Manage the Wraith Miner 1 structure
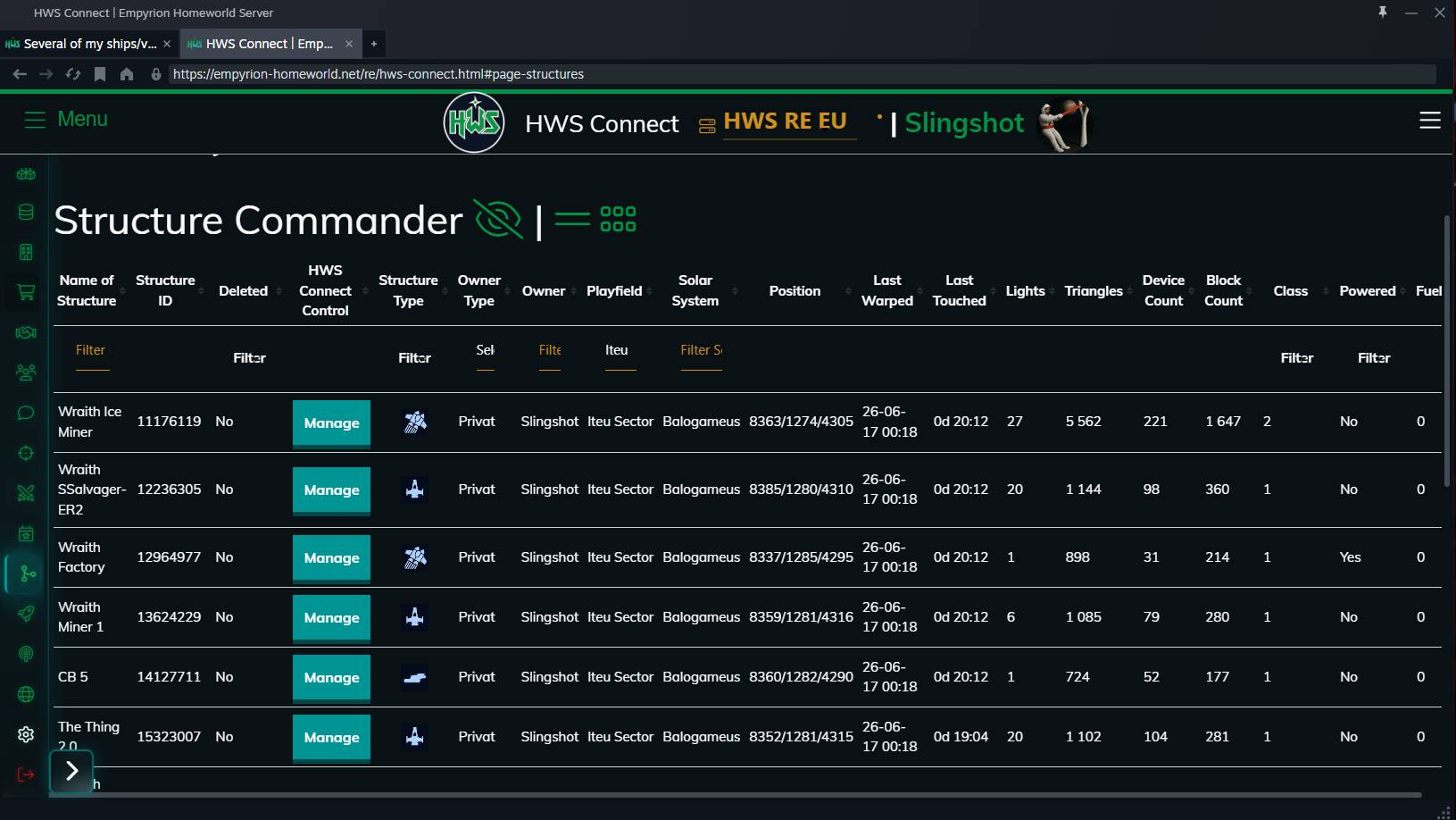 point(331,617)
